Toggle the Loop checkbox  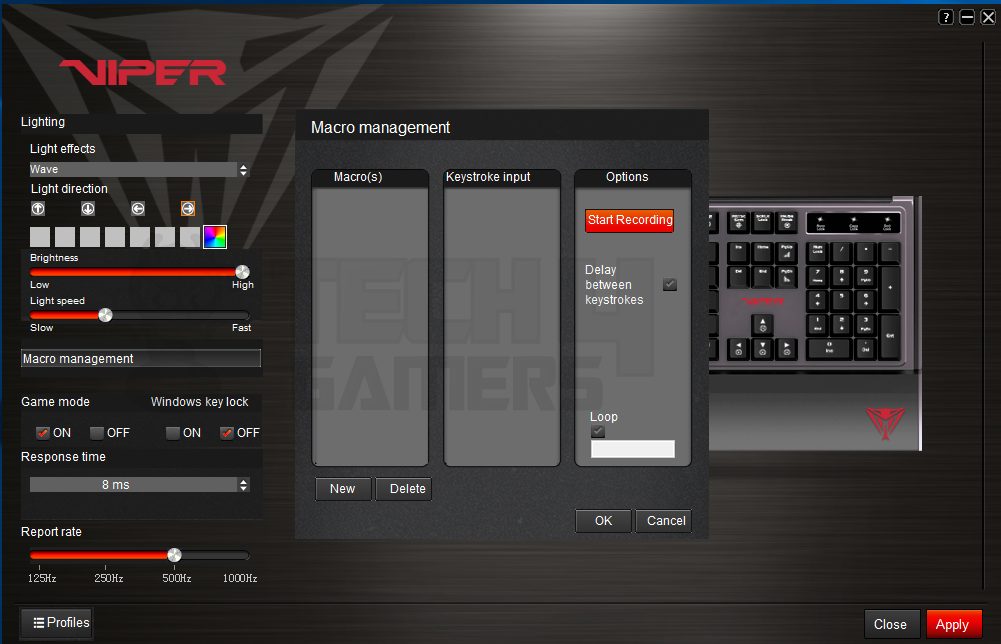[x=598, y=431]
